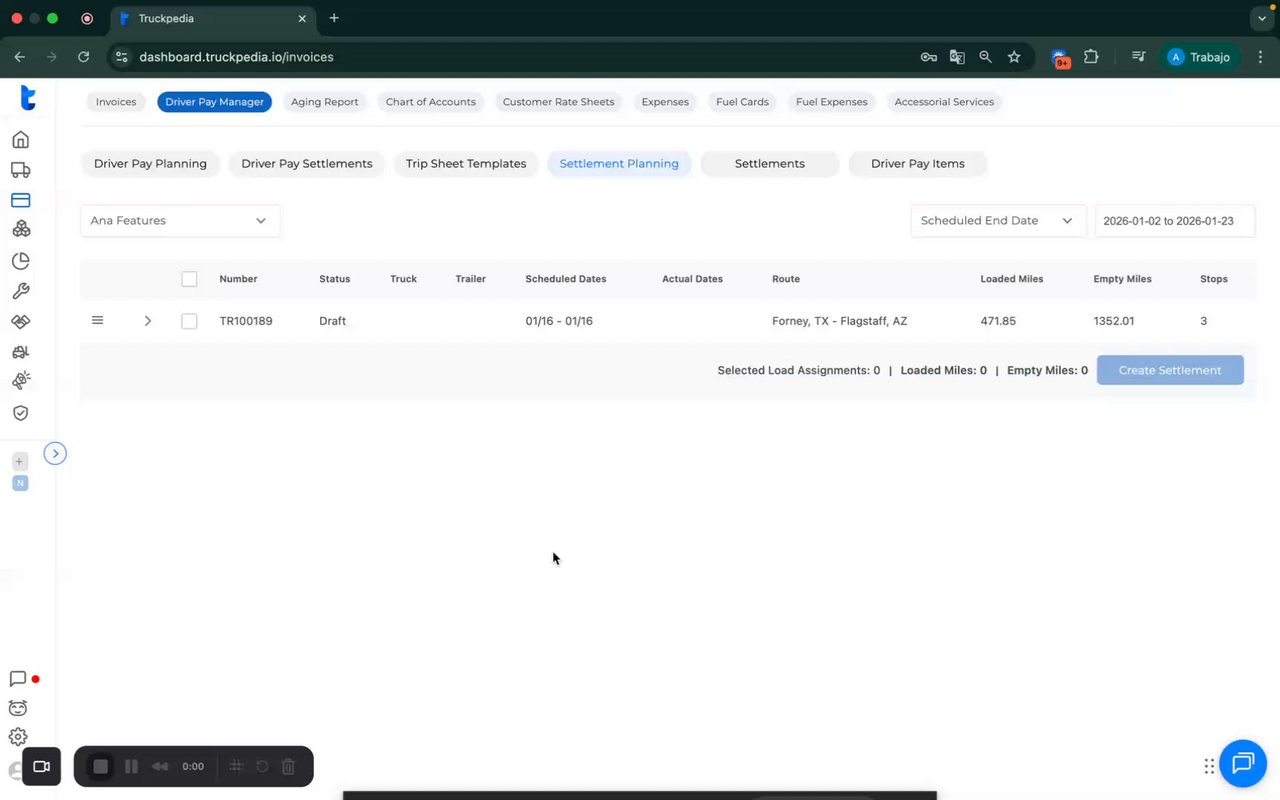Select the credit card billing sidebar icon
Viewport: 1280px width, 800px height.
(x=20, y=200)
